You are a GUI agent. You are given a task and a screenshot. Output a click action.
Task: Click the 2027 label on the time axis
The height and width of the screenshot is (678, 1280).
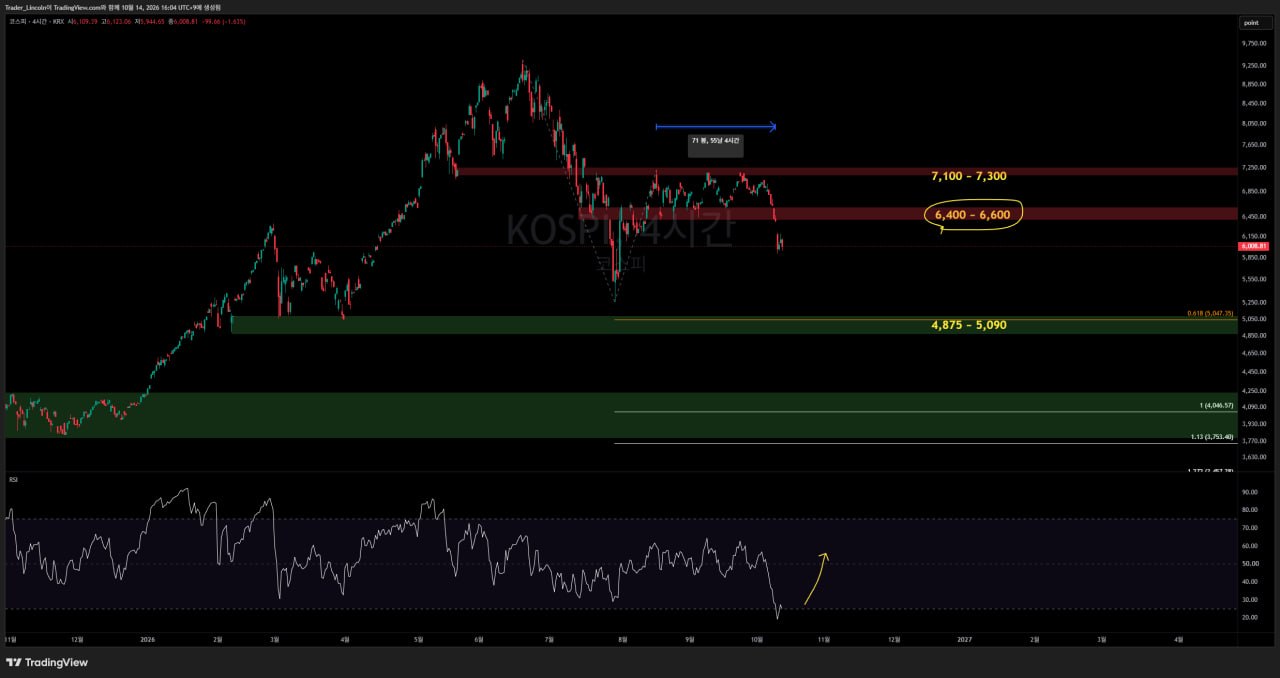[x=964, y=638]
